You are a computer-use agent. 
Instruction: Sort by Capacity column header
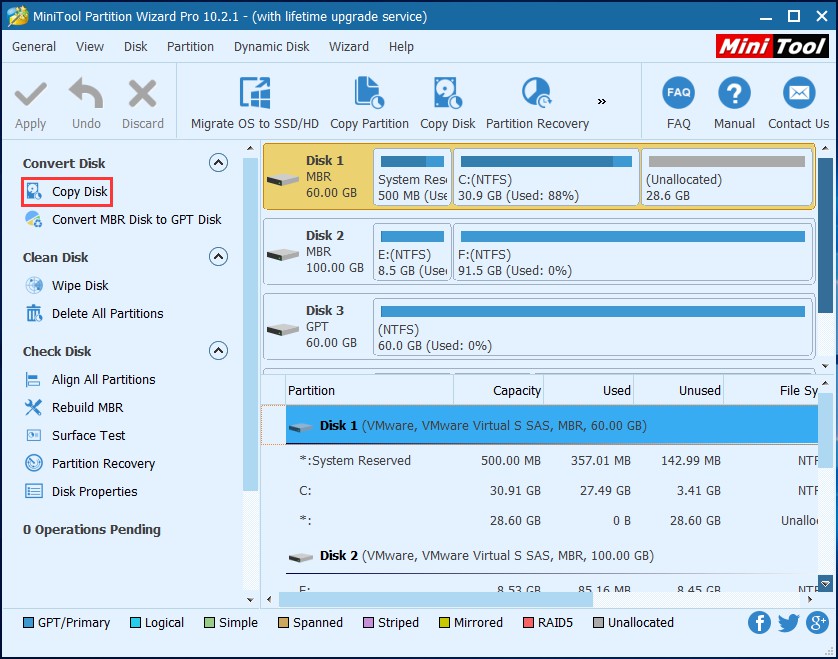coord(498,391)
